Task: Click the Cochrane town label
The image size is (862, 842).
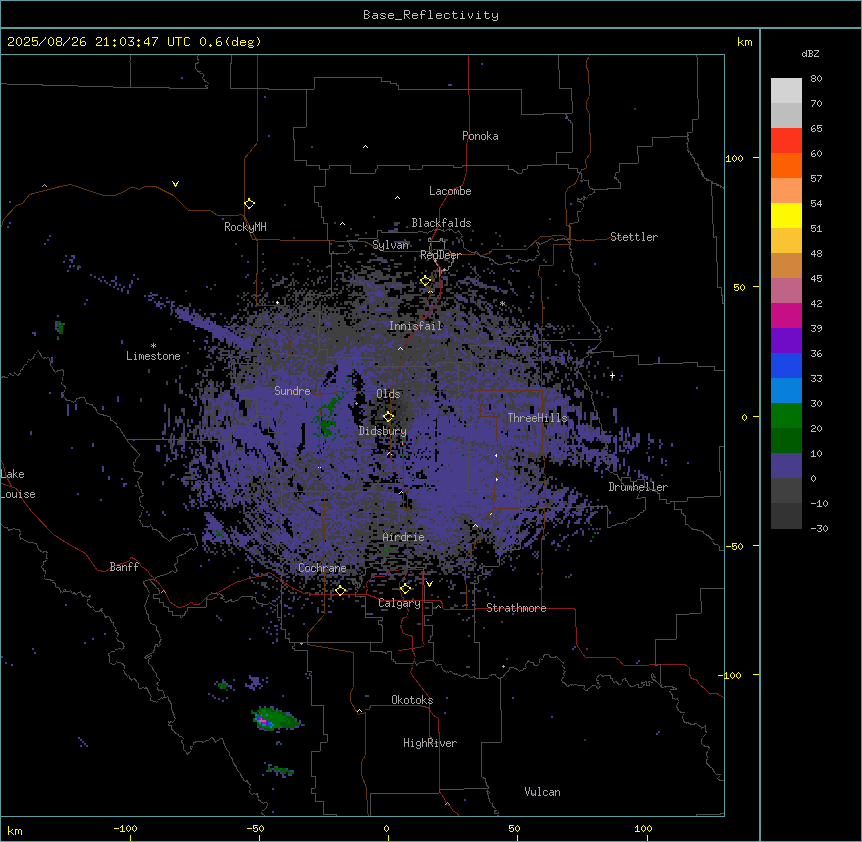Action: coord(323,568)
